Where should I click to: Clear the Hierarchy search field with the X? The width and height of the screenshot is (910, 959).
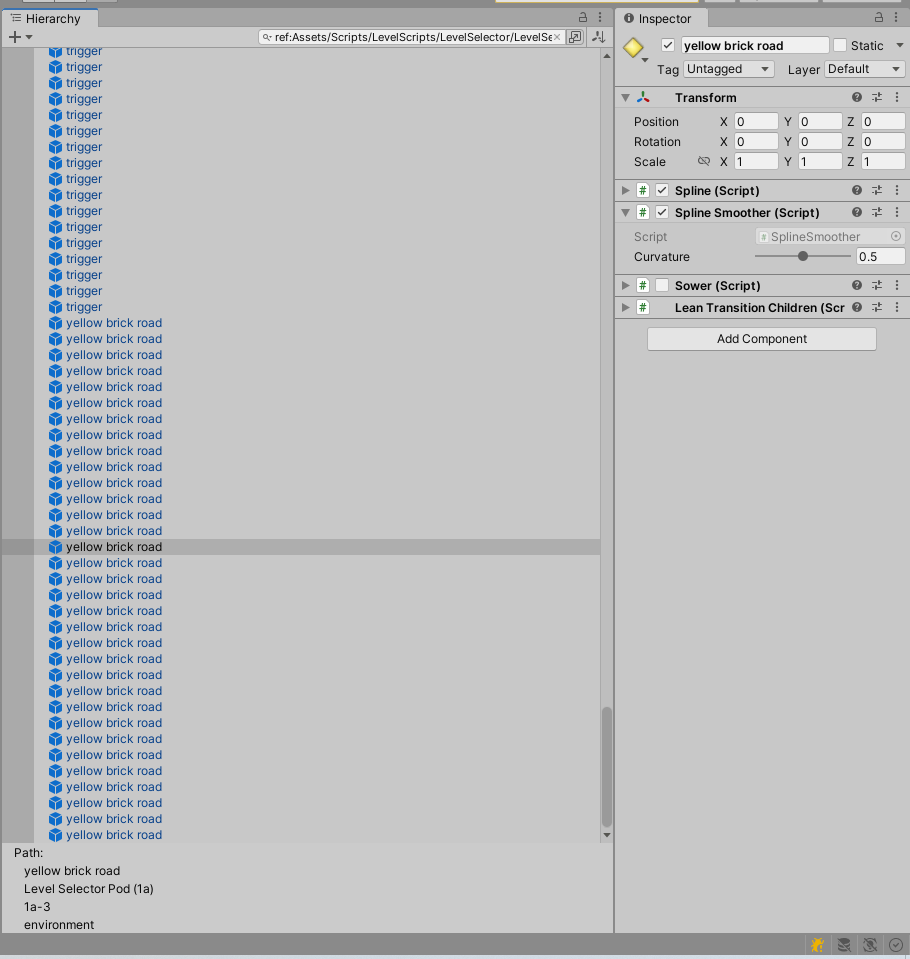(x=557, y=37)
